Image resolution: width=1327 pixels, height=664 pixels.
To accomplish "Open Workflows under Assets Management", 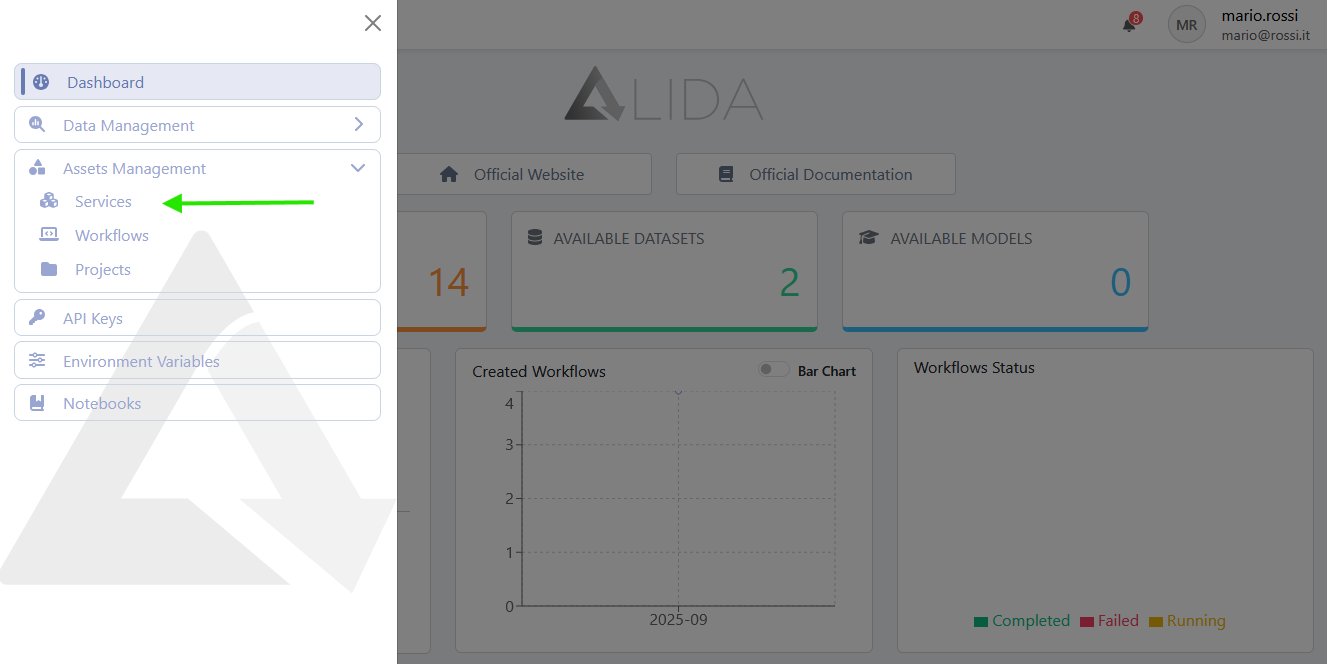I will click(112, 236).
